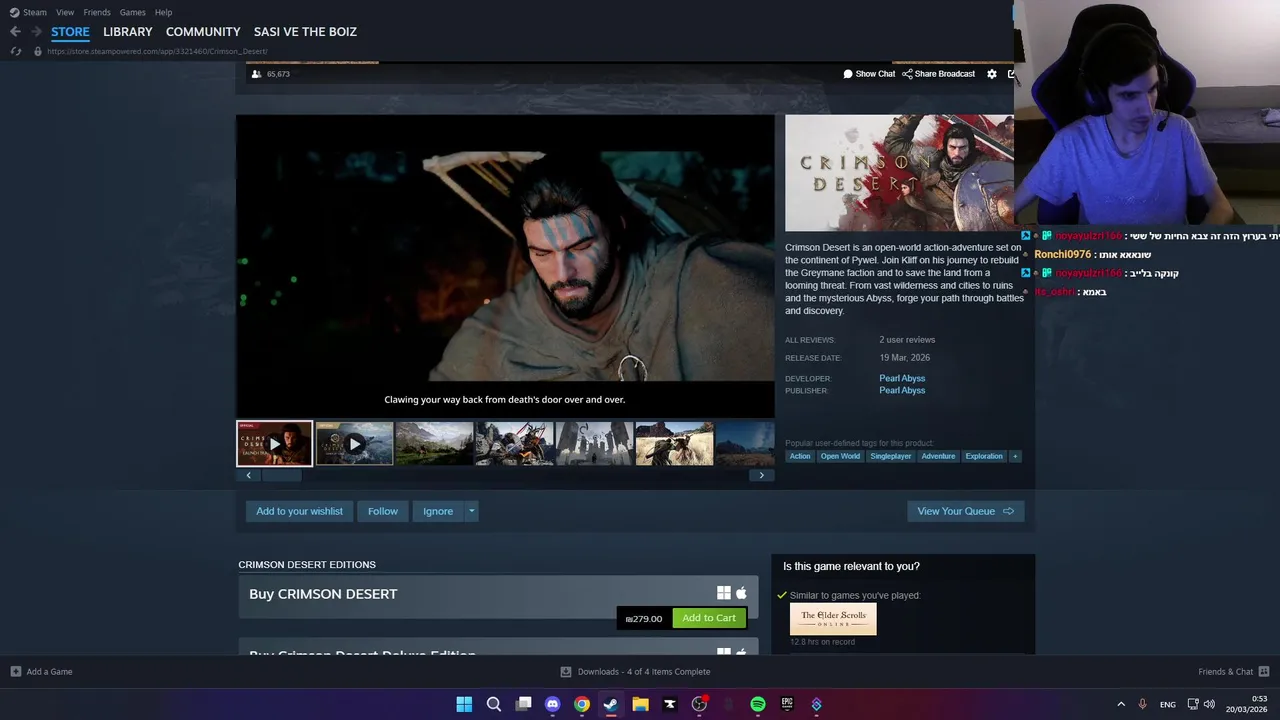Expand tags with the plus button

[x=1015, y=456]
